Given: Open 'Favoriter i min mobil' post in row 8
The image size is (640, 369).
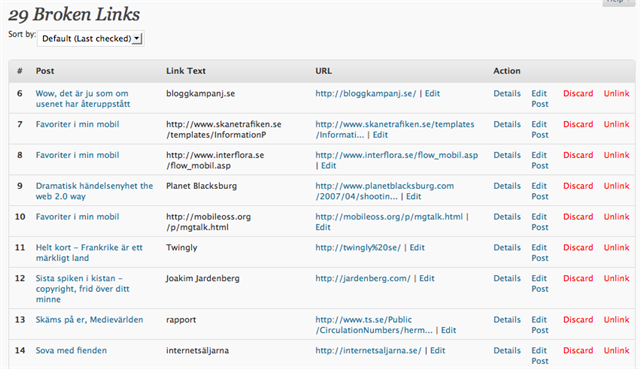Looking at the screenshot, I should tap(77, 155).
